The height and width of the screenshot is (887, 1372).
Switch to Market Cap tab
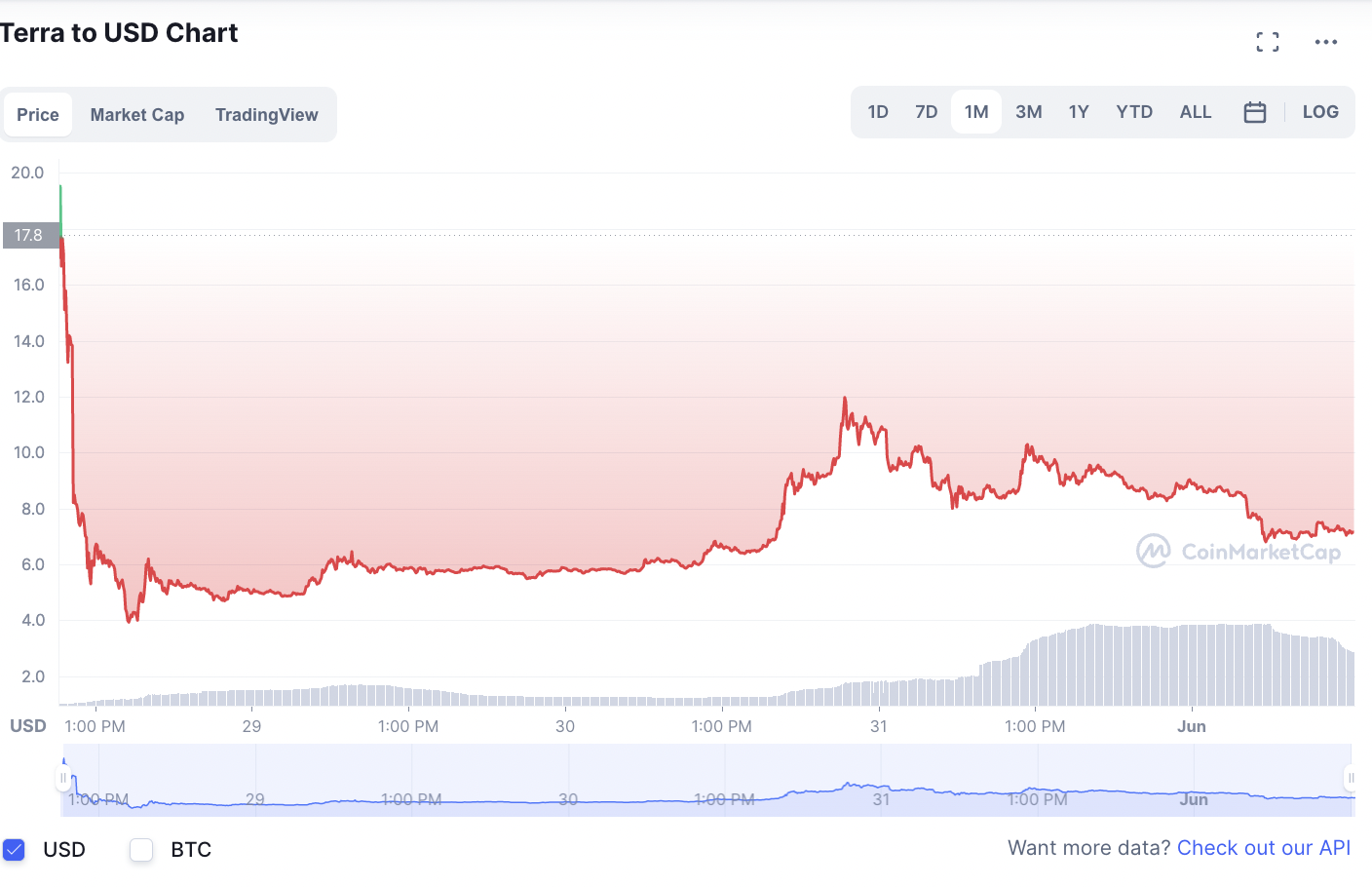[x=137, y=115]
